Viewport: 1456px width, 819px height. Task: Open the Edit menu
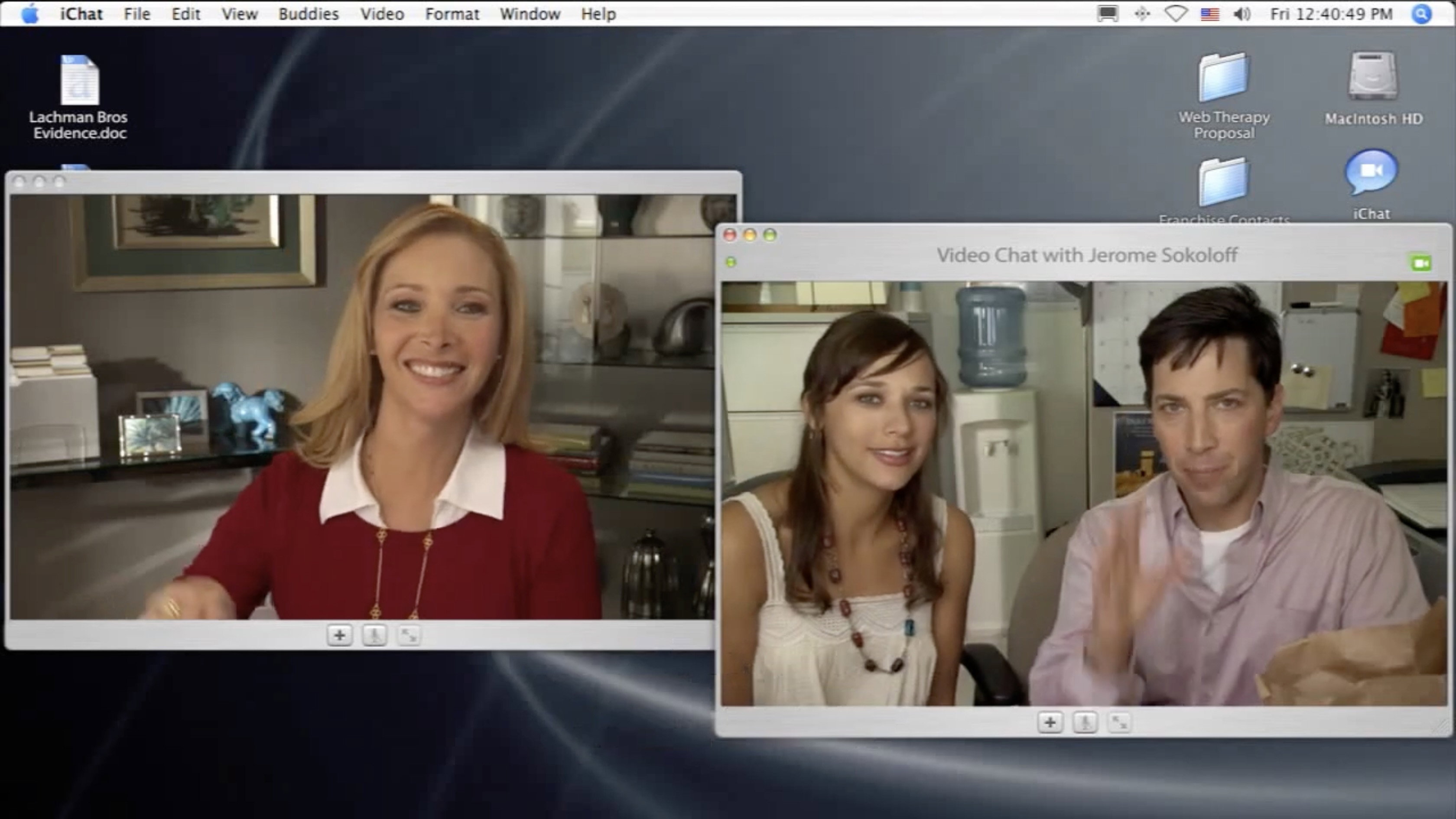click(186, 13)
